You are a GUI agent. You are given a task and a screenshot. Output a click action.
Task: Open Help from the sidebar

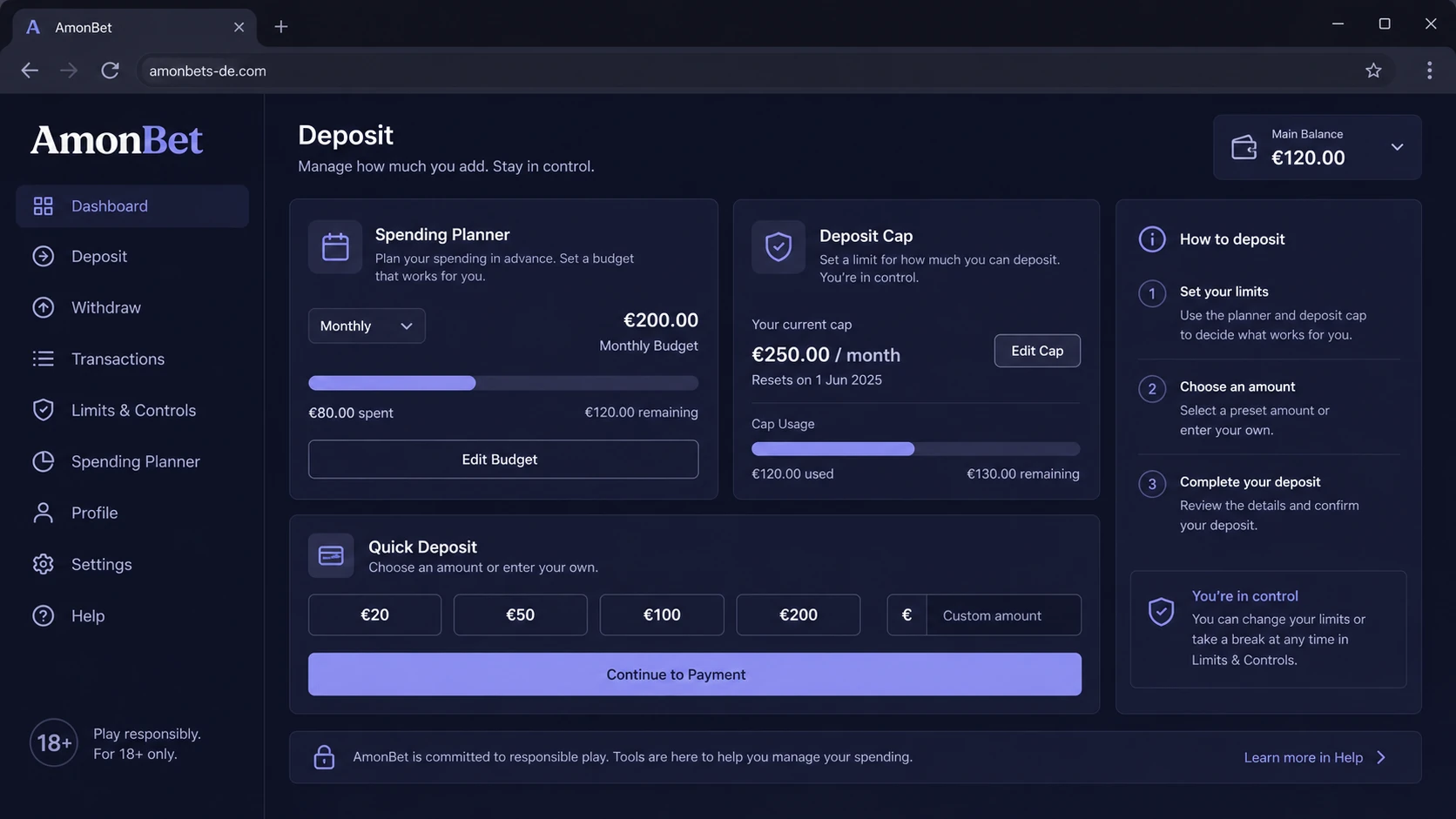132,615
